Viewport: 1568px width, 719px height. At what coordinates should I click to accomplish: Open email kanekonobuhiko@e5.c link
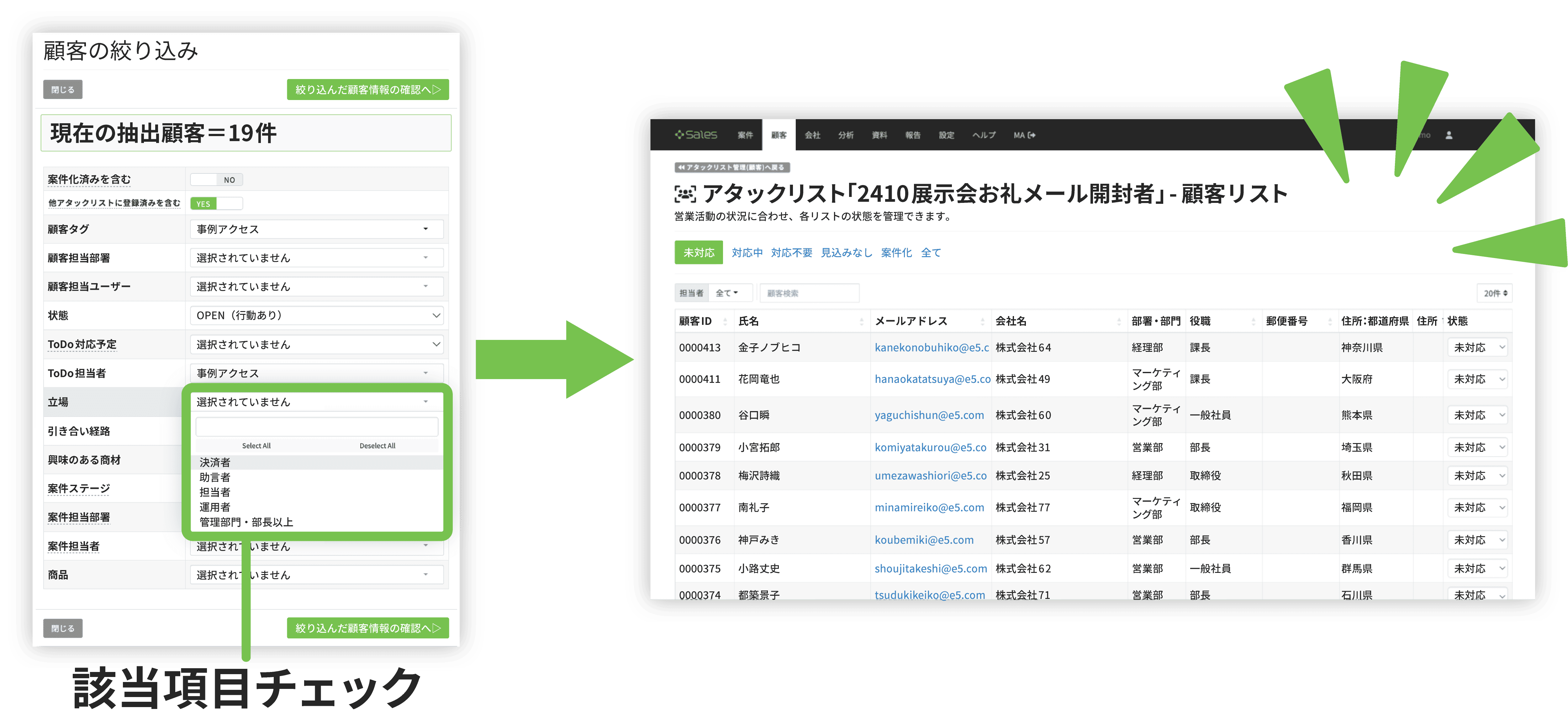tap(931, 348)
